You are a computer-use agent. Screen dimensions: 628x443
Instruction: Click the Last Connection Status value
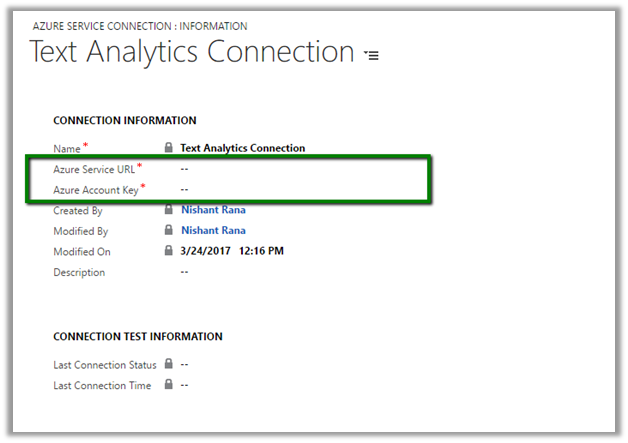pyautogui.click(x=185, y=364)
